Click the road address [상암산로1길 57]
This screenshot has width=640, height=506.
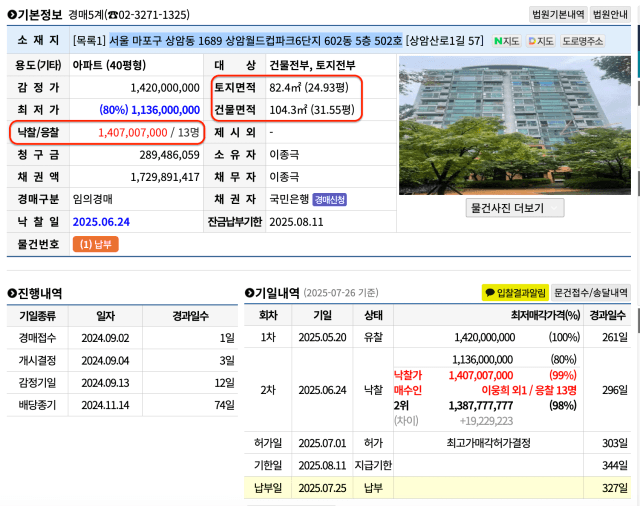pos(444,41)
